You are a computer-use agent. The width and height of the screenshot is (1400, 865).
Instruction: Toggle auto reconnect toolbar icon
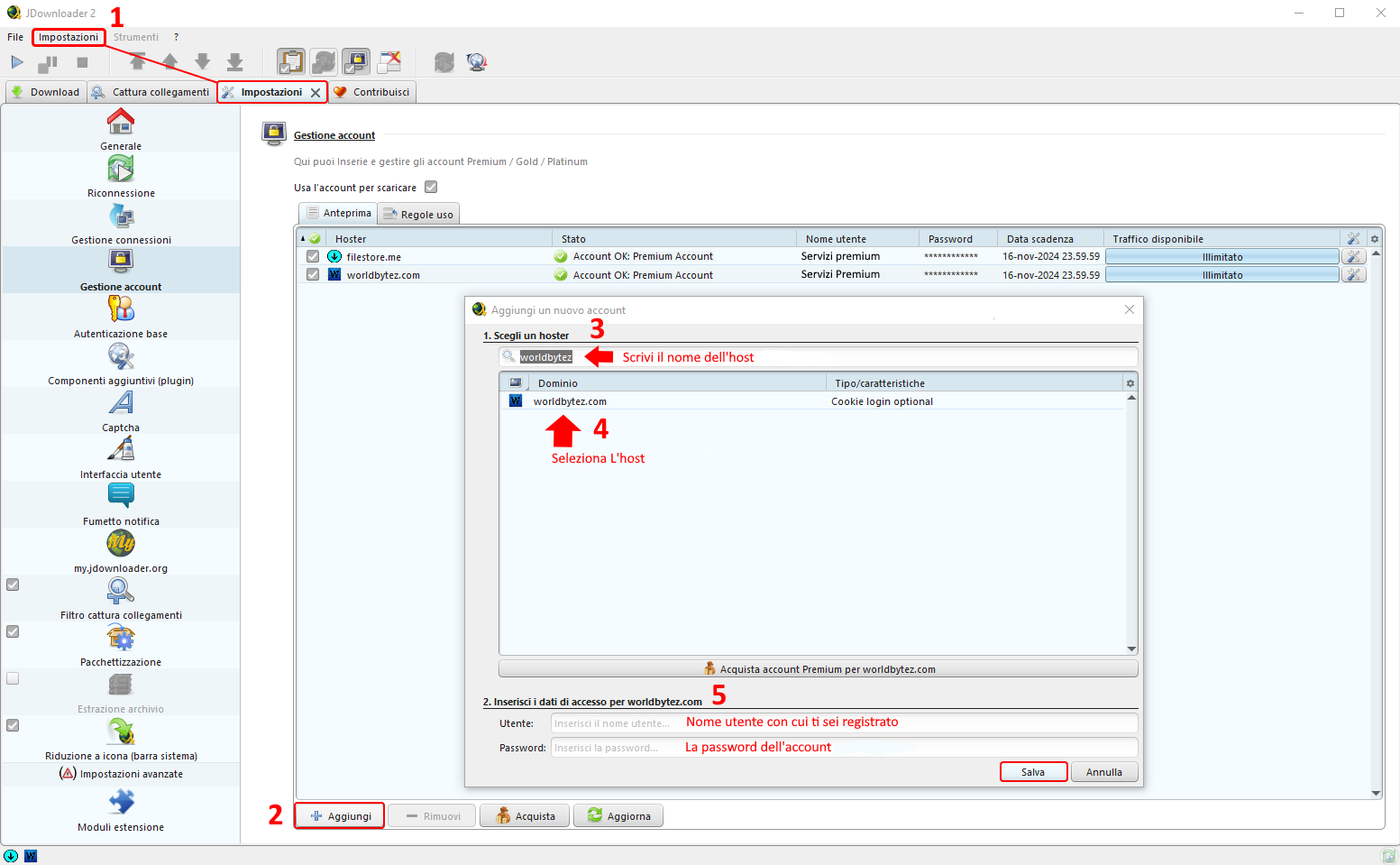323,61
